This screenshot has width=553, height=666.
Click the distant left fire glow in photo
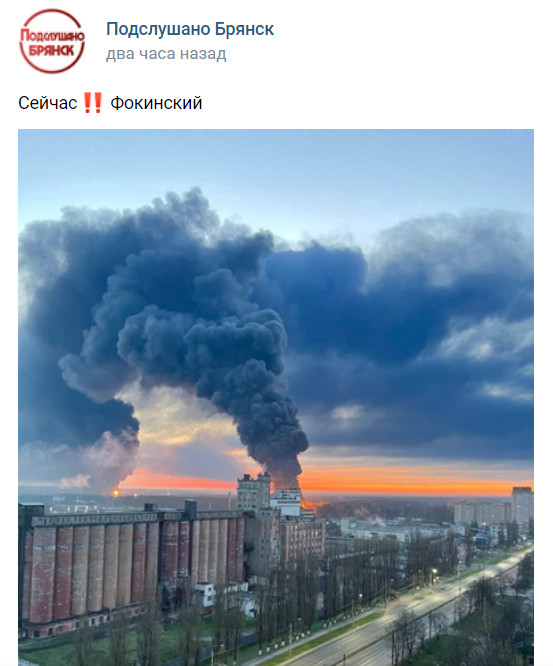pyautogui.click(x=115, y=492)
